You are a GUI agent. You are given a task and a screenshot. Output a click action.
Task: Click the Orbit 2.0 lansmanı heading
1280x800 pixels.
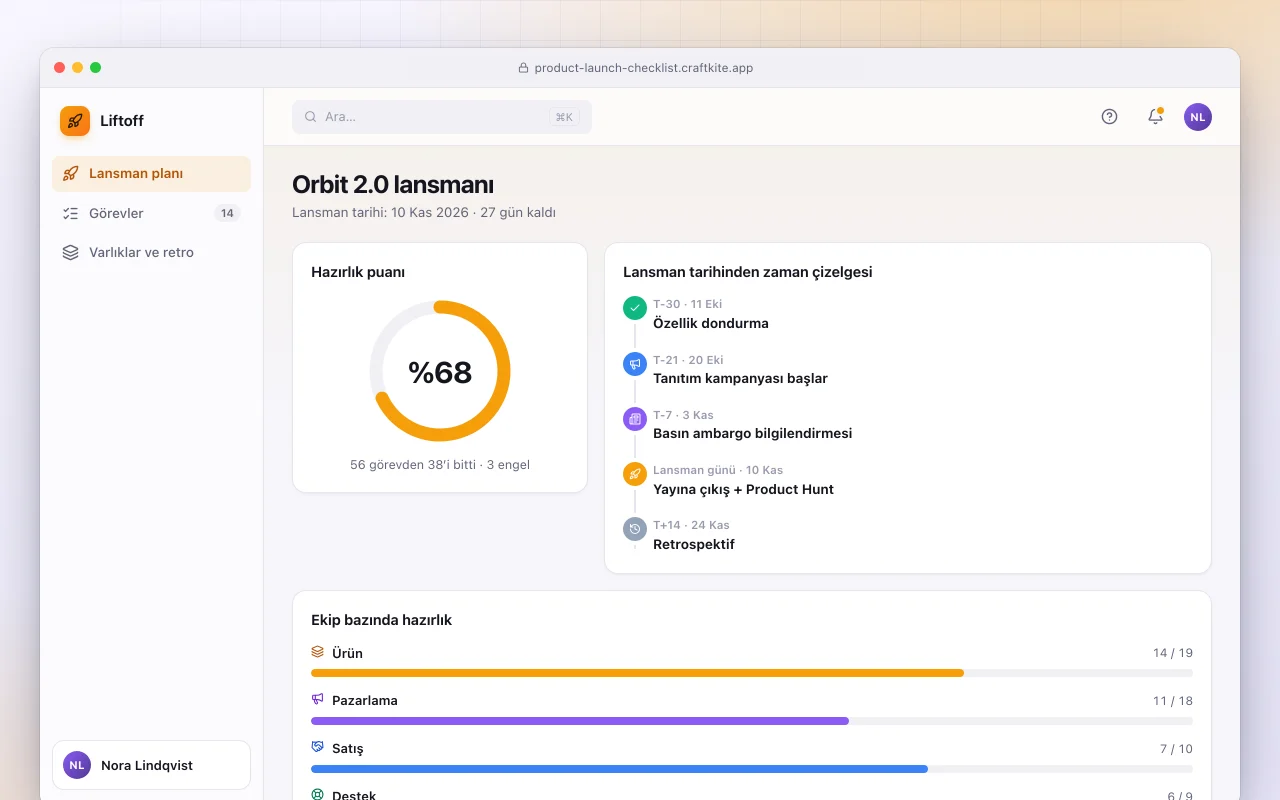[x=393, y=185]
